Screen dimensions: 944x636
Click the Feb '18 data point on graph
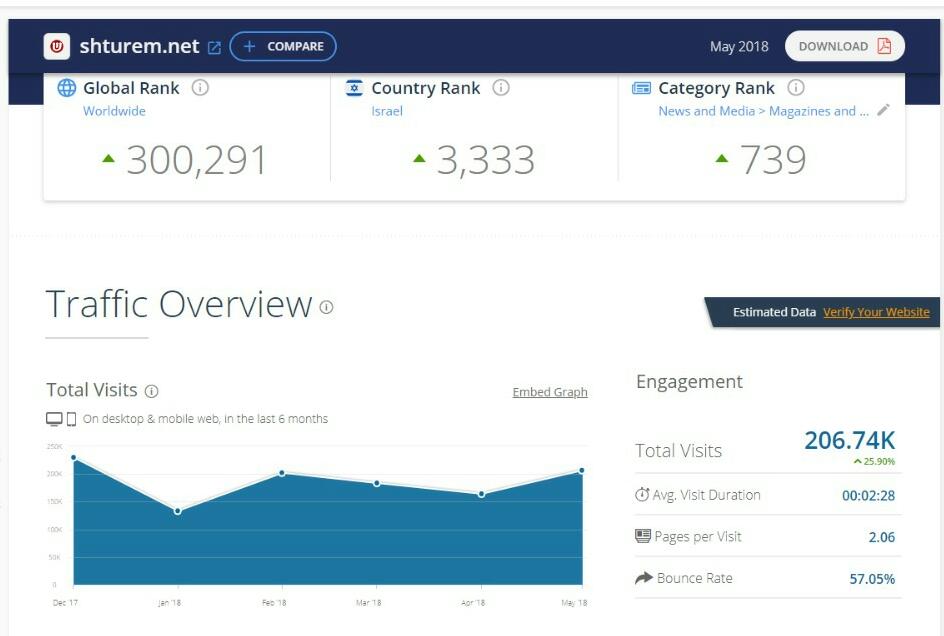[282, 473]
